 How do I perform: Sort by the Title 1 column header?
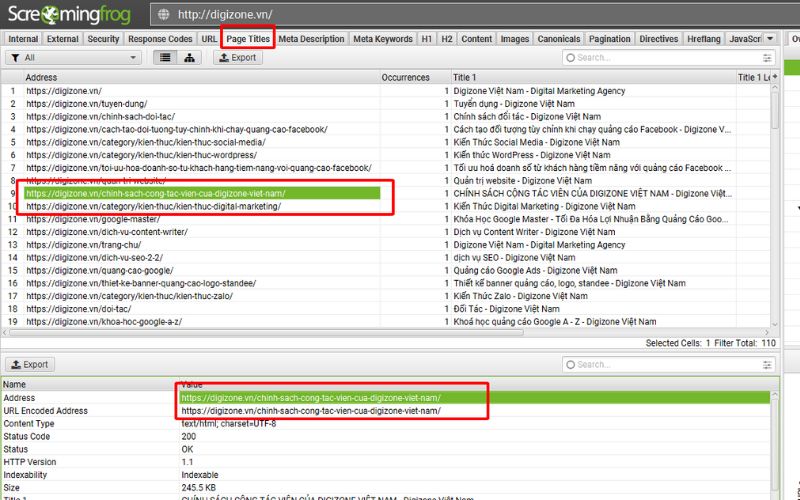pos(593,78)
